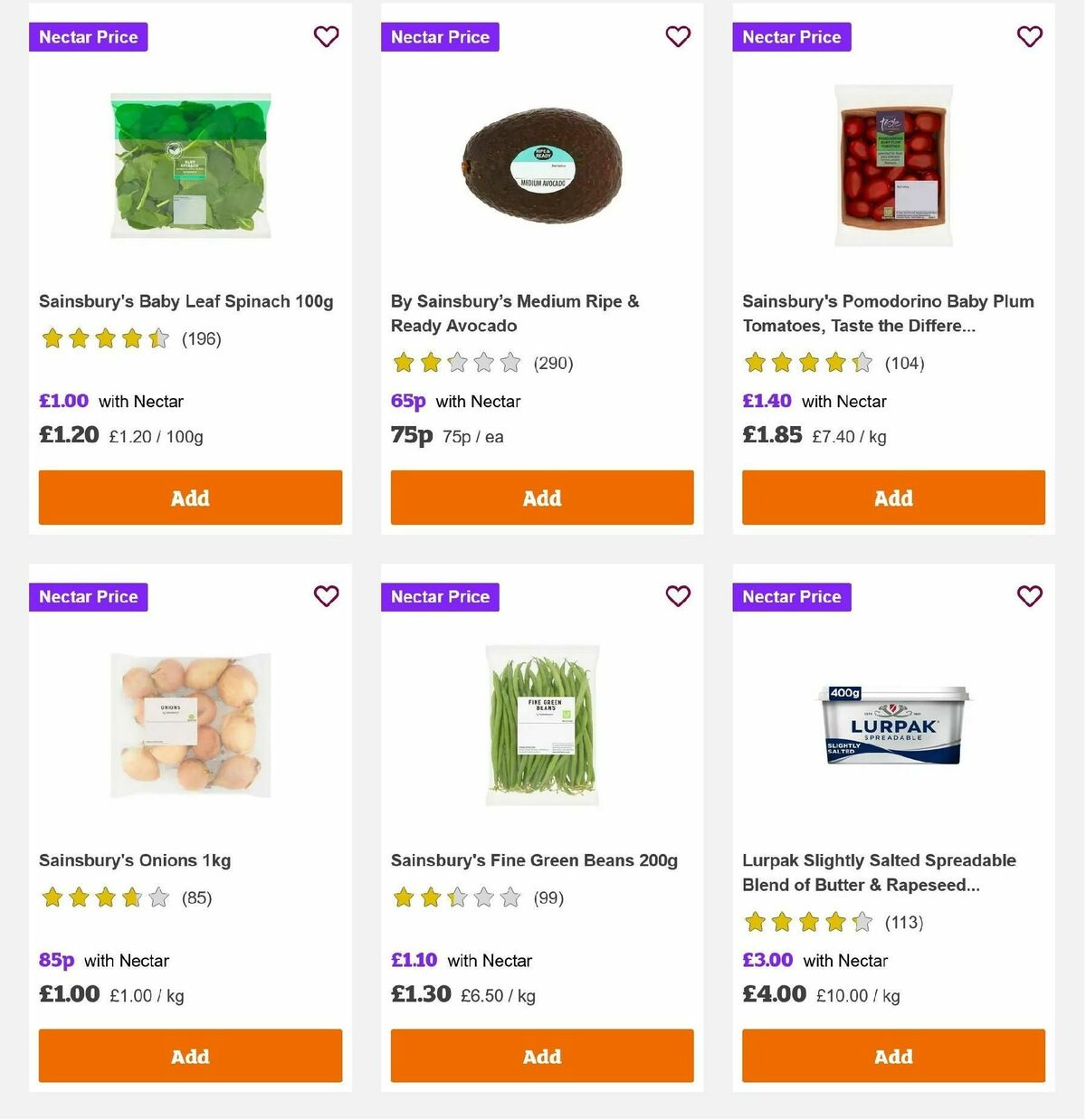
Task: Open the Medium Ripe & Ready Avocado title link
Action: pos(514,313)
